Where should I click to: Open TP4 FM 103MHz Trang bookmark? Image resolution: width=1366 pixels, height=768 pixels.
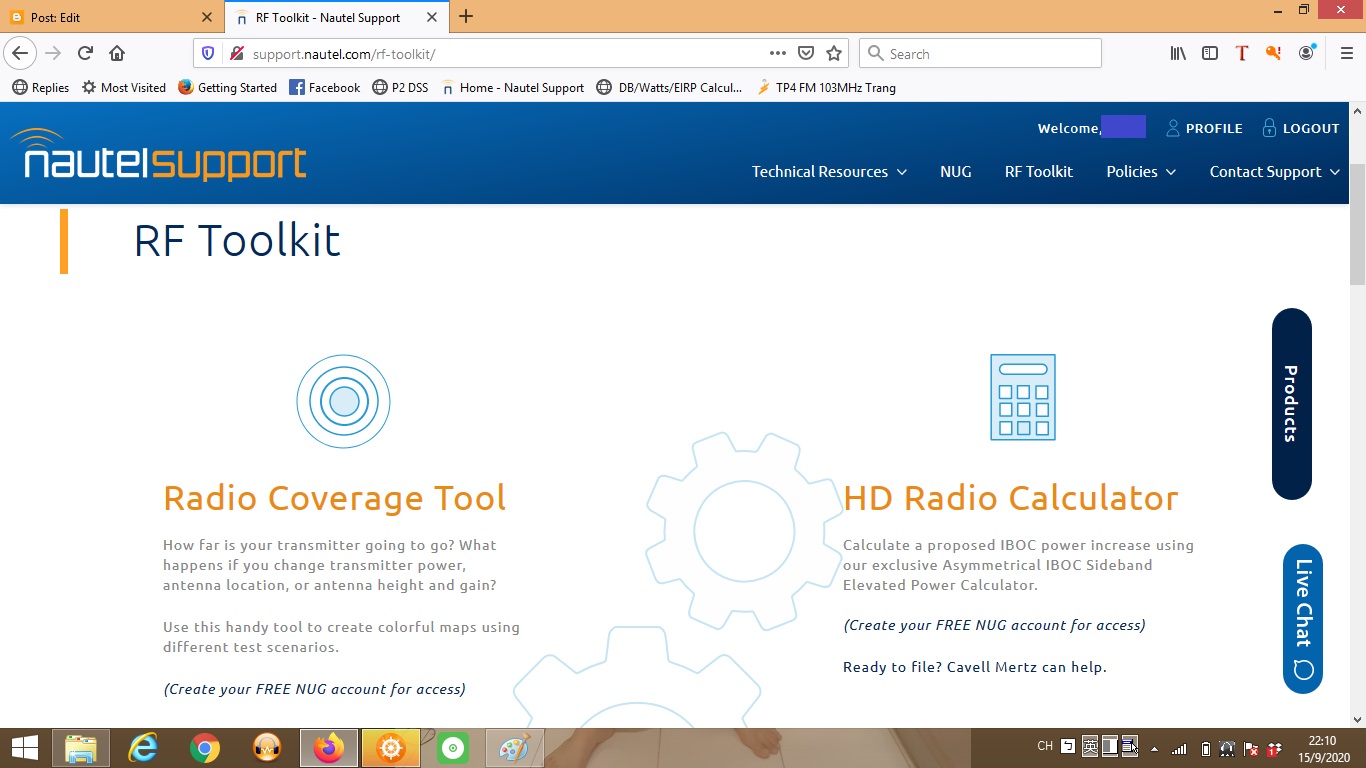[x=826, y=88]
